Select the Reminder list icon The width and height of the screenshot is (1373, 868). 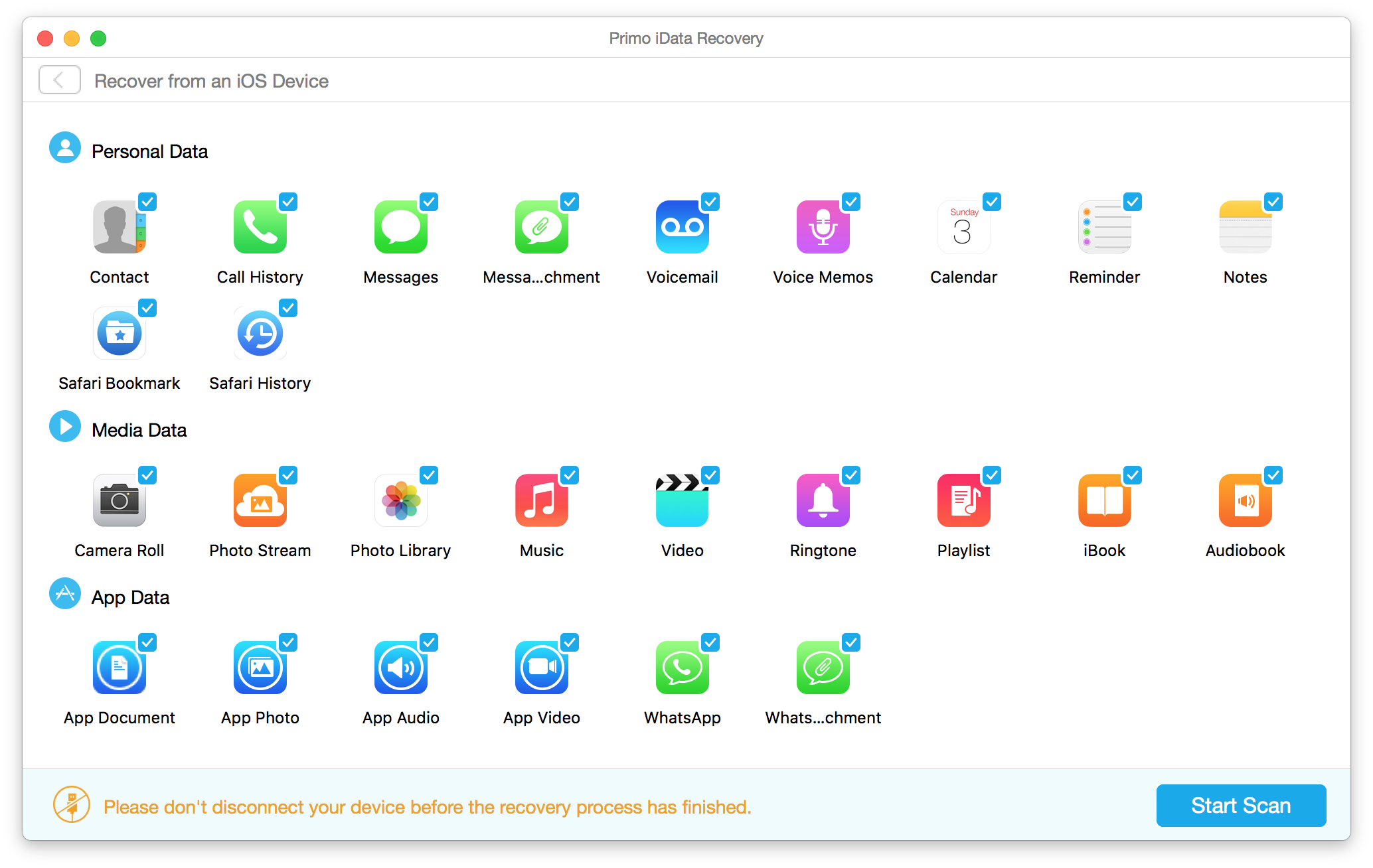pos(1105,227)
